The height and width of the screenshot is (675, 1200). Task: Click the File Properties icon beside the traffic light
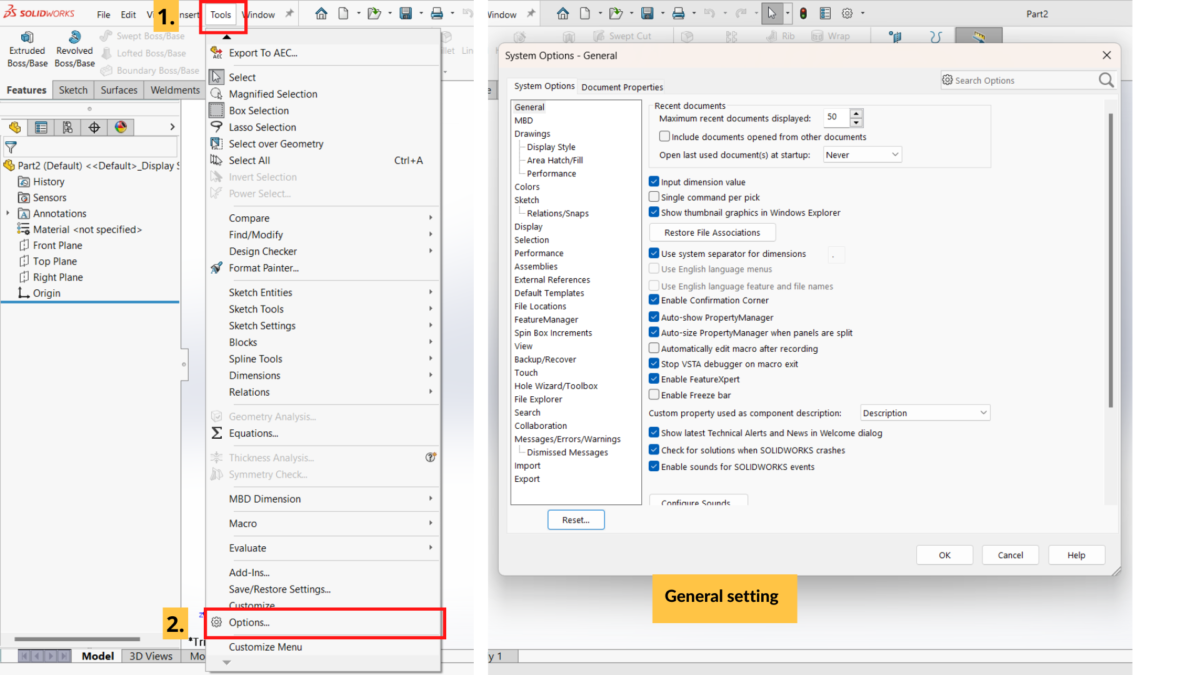pyautogui.click(x=824, y=14)
